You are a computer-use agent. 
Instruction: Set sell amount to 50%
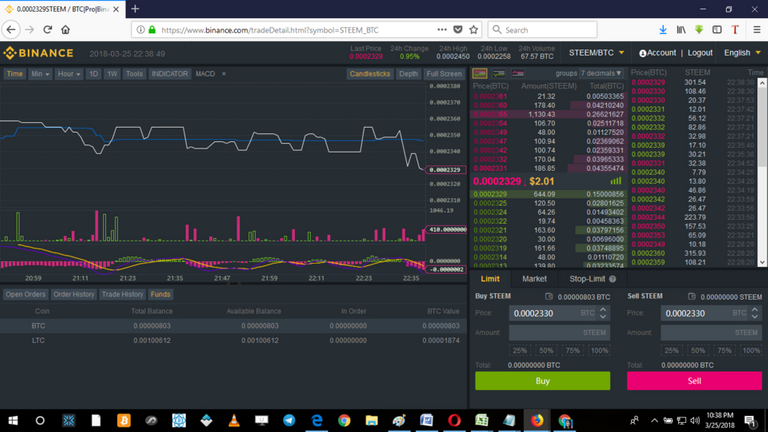[x=697, y=351]
